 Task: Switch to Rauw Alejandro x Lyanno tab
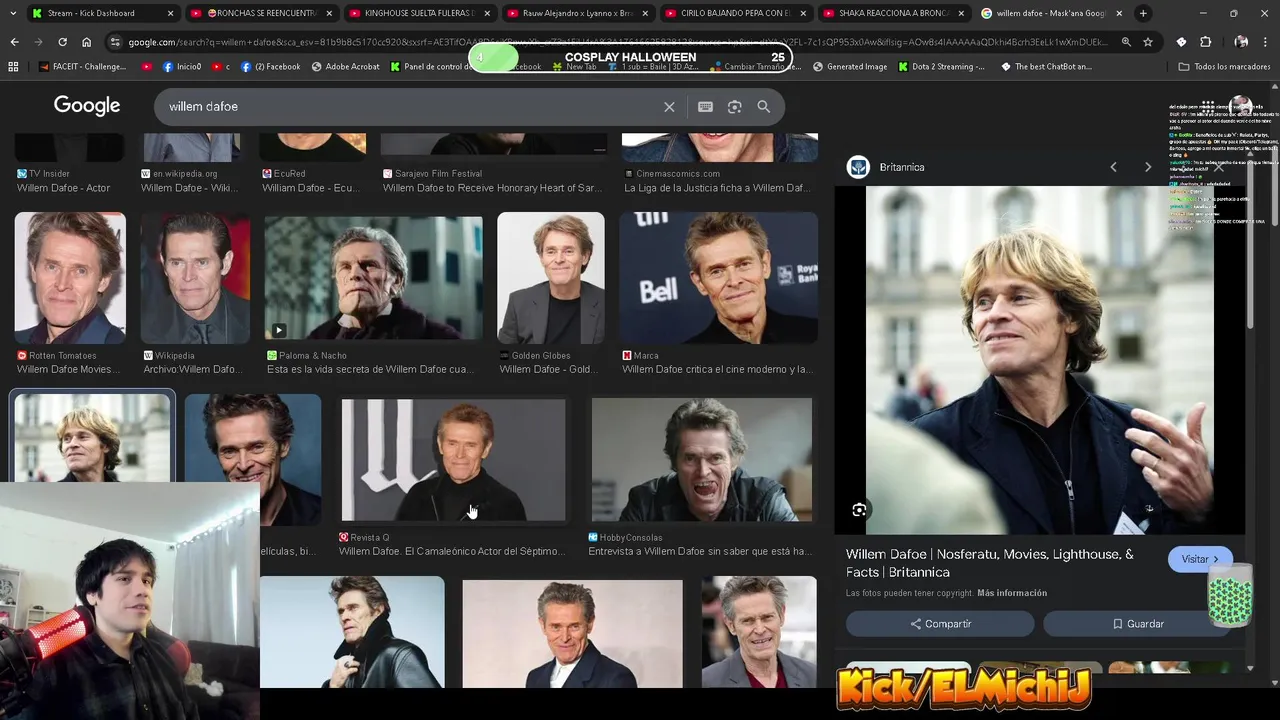[576, 13]
